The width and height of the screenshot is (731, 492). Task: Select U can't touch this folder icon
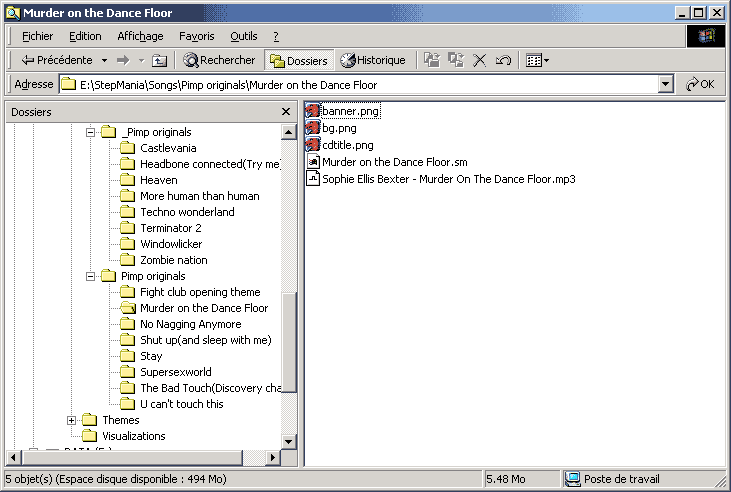127,404
